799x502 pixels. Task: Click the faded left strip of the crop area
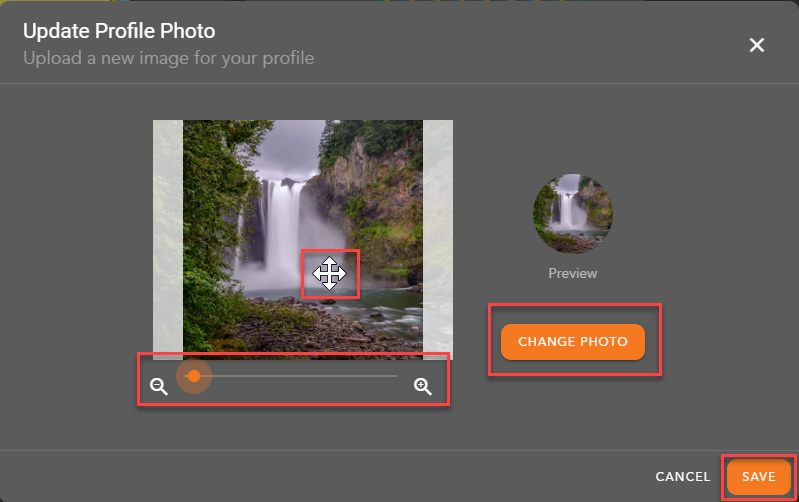tap(167, 240)
